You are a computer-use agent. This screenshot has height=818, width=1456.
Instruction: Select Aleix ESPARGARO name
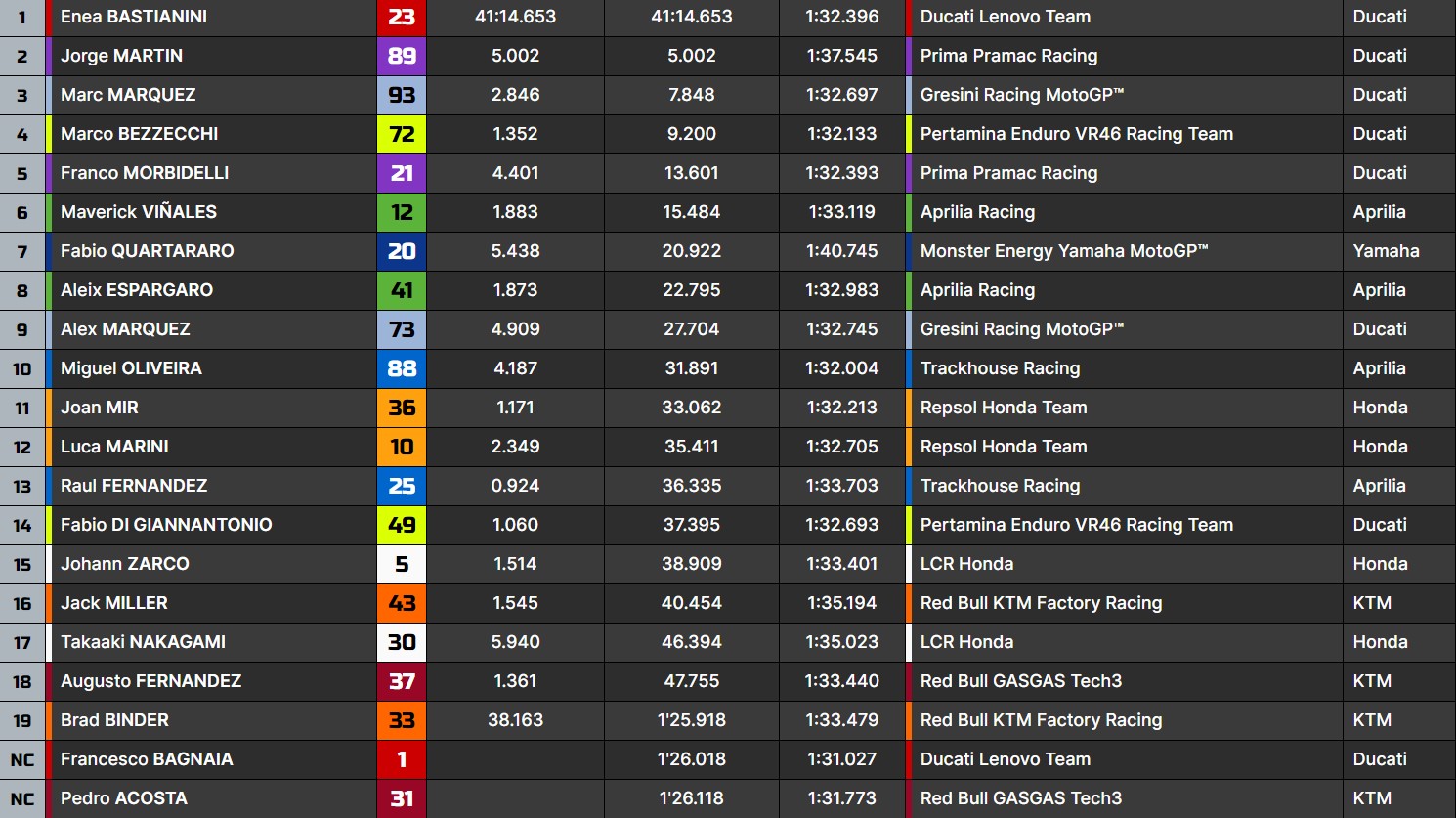[x=137, y=290]
